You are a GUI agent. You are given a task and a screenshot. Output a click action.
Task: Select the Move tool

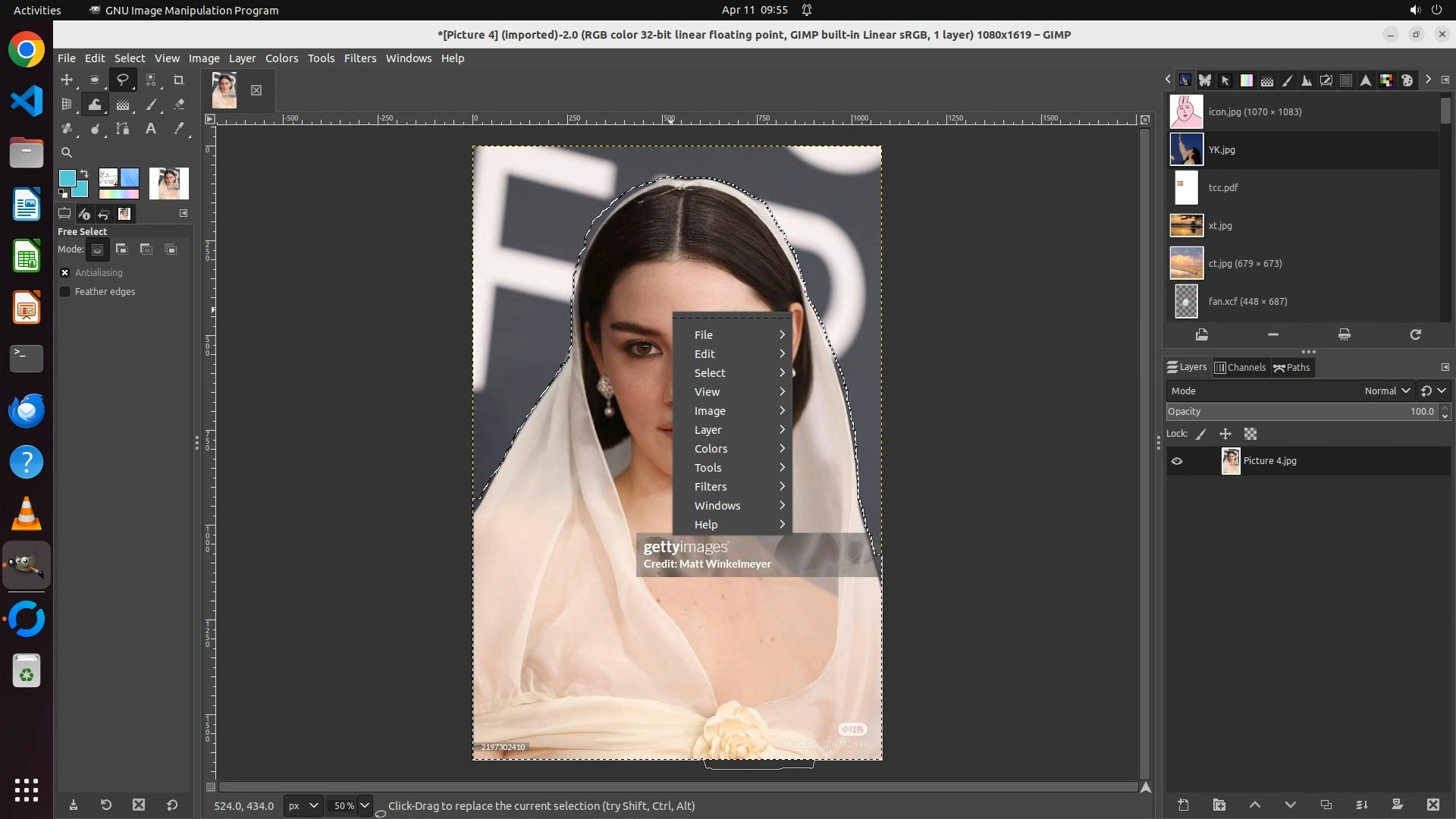tap(67, 80)
